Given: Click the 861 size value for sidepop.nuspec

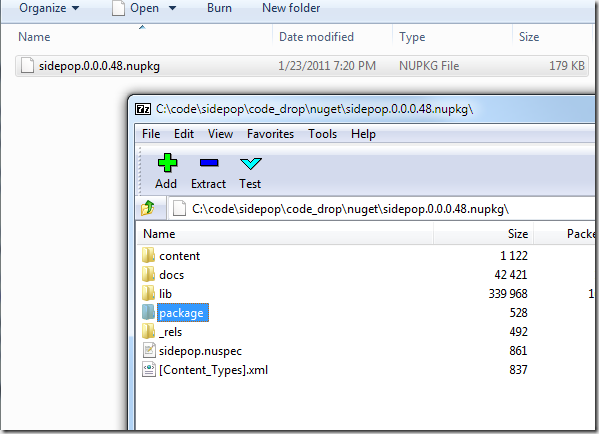Looking at the screenshot, I should pyautogui.click(x=518, y=351).
